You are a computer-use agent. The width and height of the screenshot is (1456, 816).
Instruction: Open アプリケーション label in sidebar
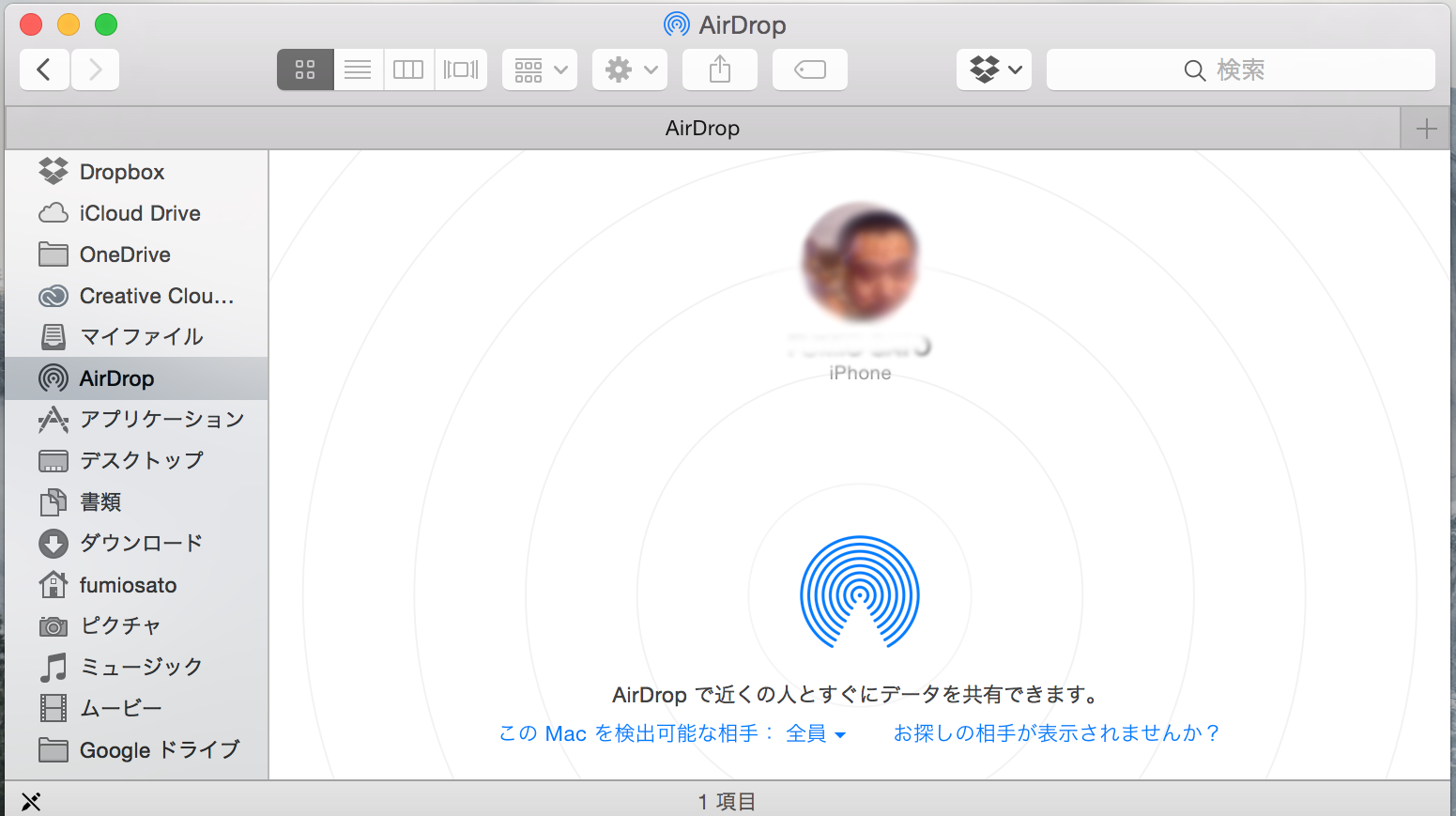162,420
